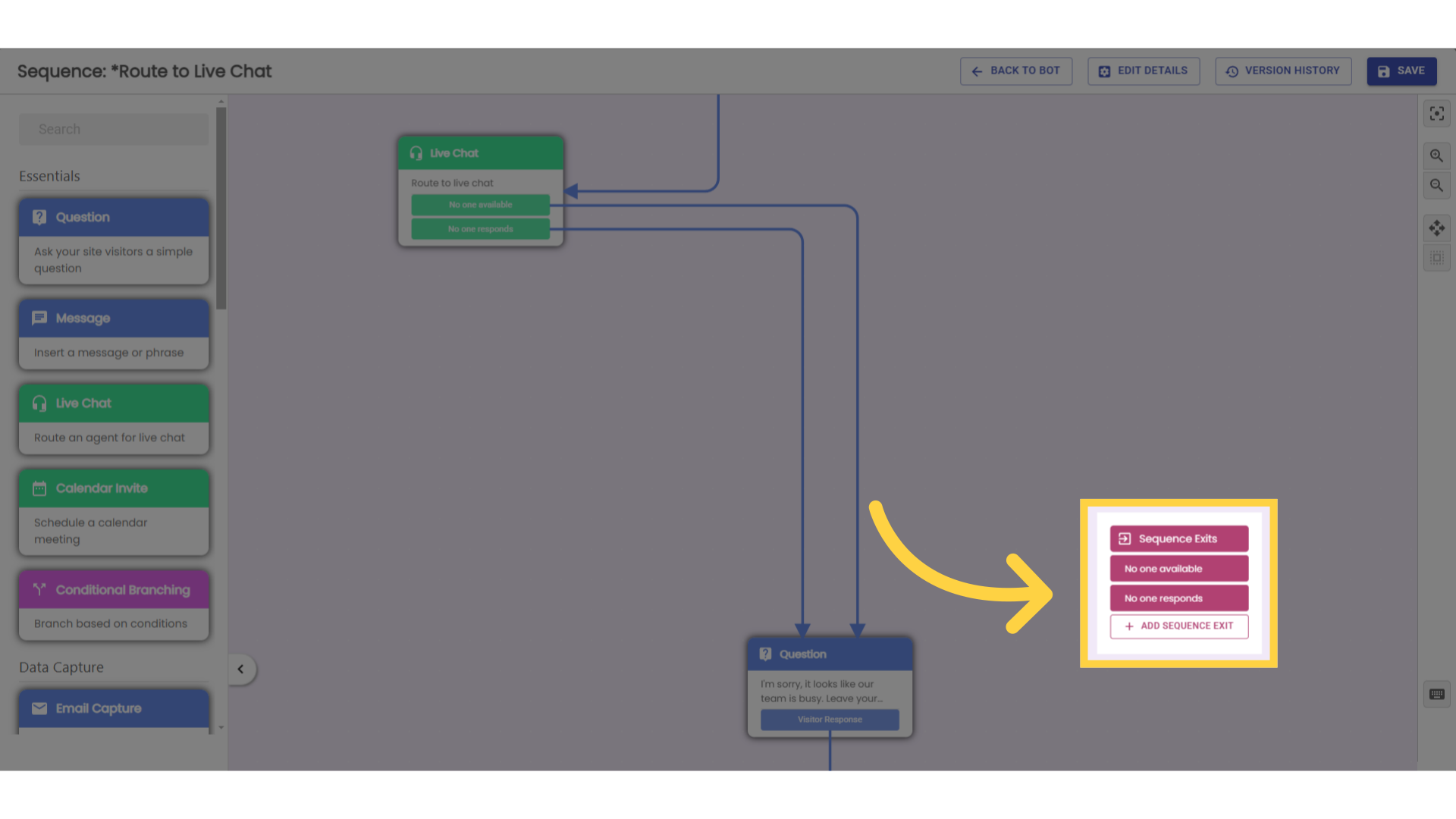Image resolution: width=1456 pixels, height=819 pixels.
Task: Click the Visitor Response button in Question node
Action: pos(830,719)
